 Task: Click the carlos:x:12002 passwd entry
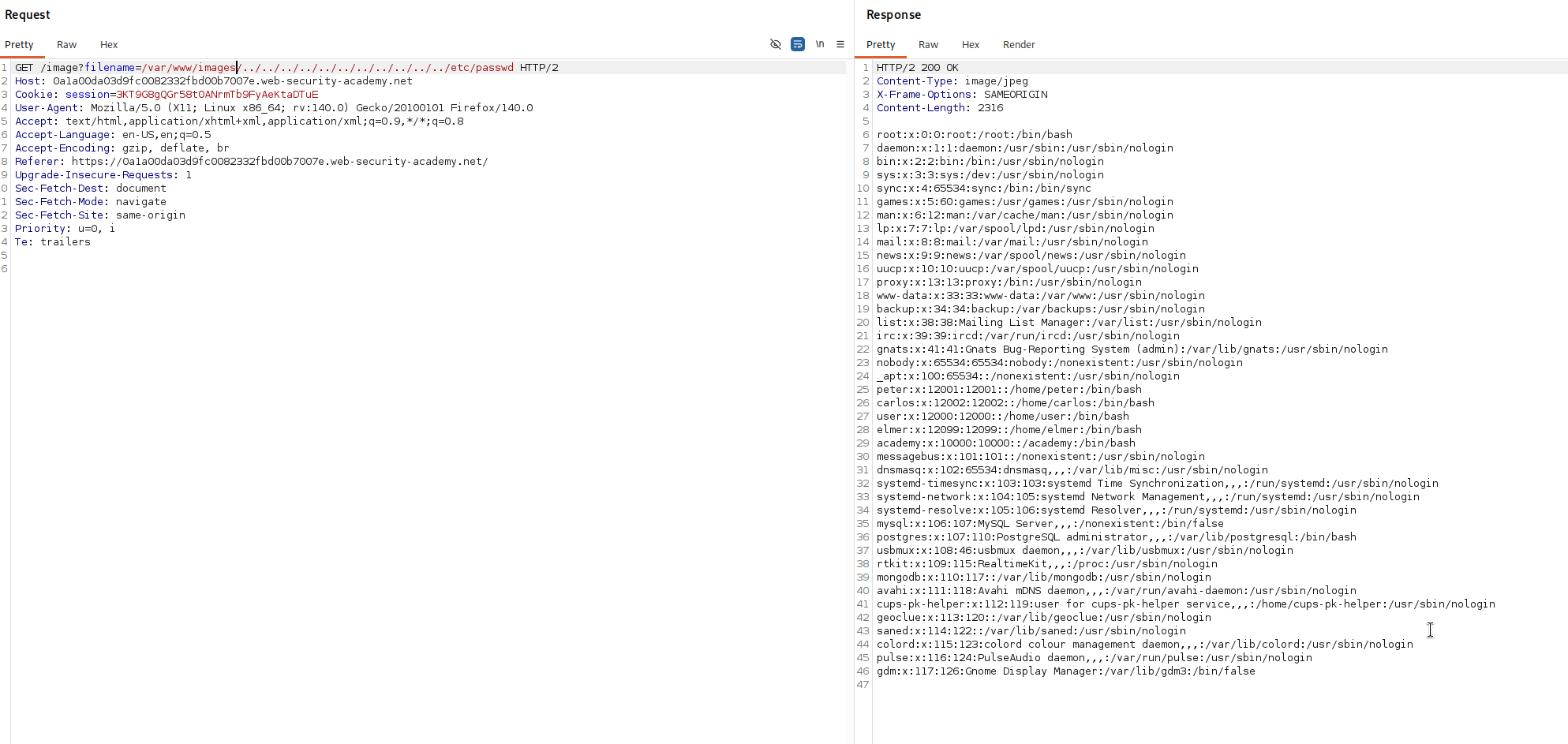point(1015,403)
